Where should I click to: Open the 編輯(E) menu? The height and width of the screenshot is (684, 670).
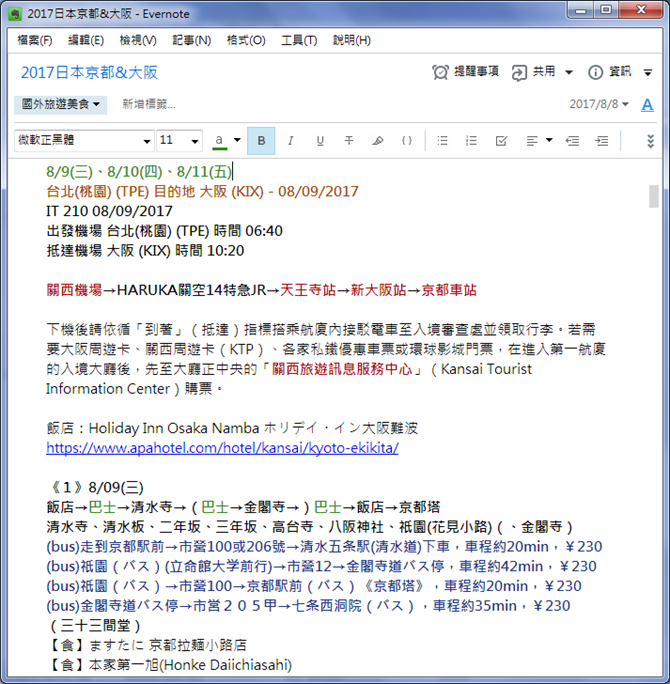click(x=86, y=41)
